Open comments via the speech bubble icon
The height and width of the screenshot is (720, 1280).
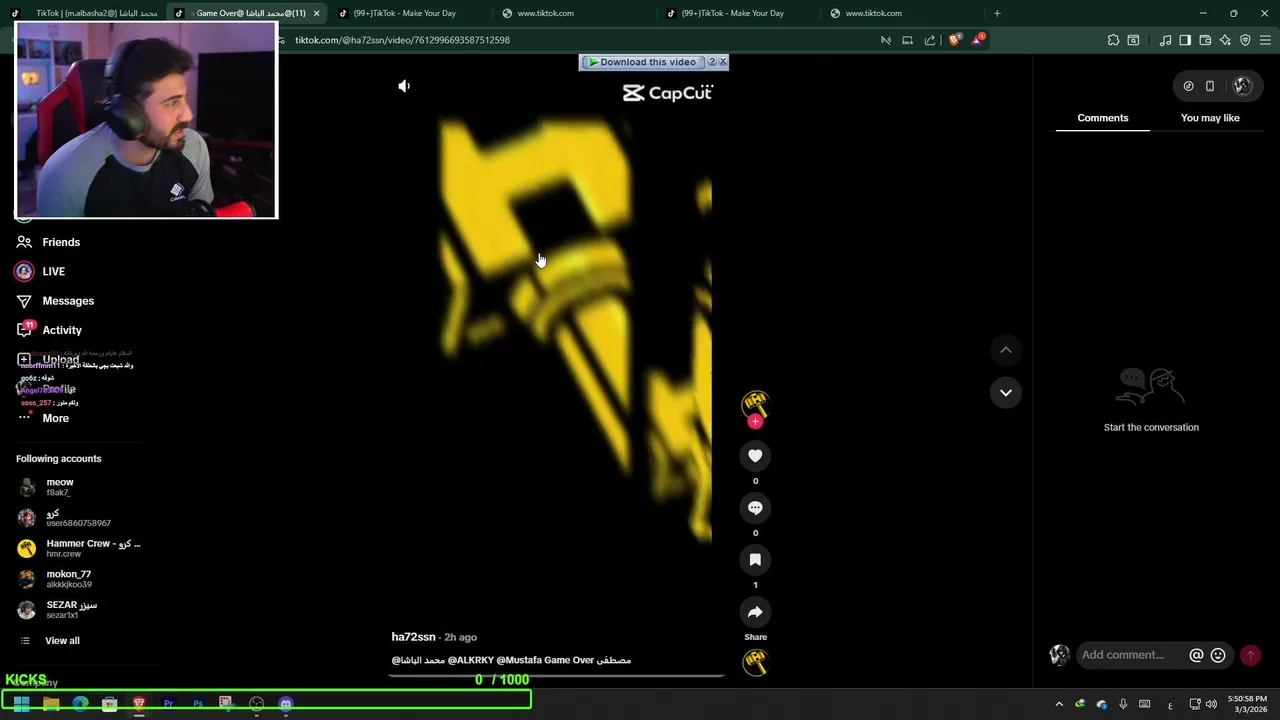point(755,508)
